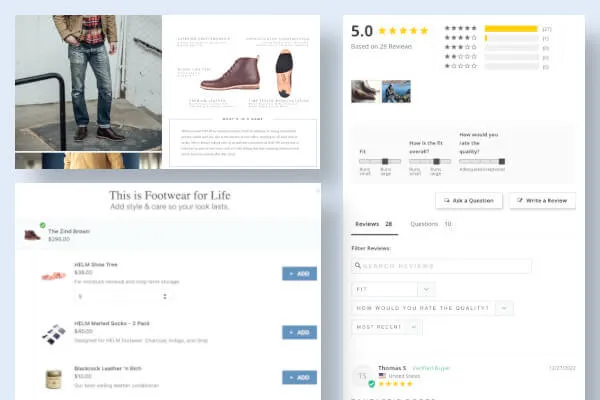Filter by three-star rating row
Screen dimensions: 600x400
pos(497,48)
